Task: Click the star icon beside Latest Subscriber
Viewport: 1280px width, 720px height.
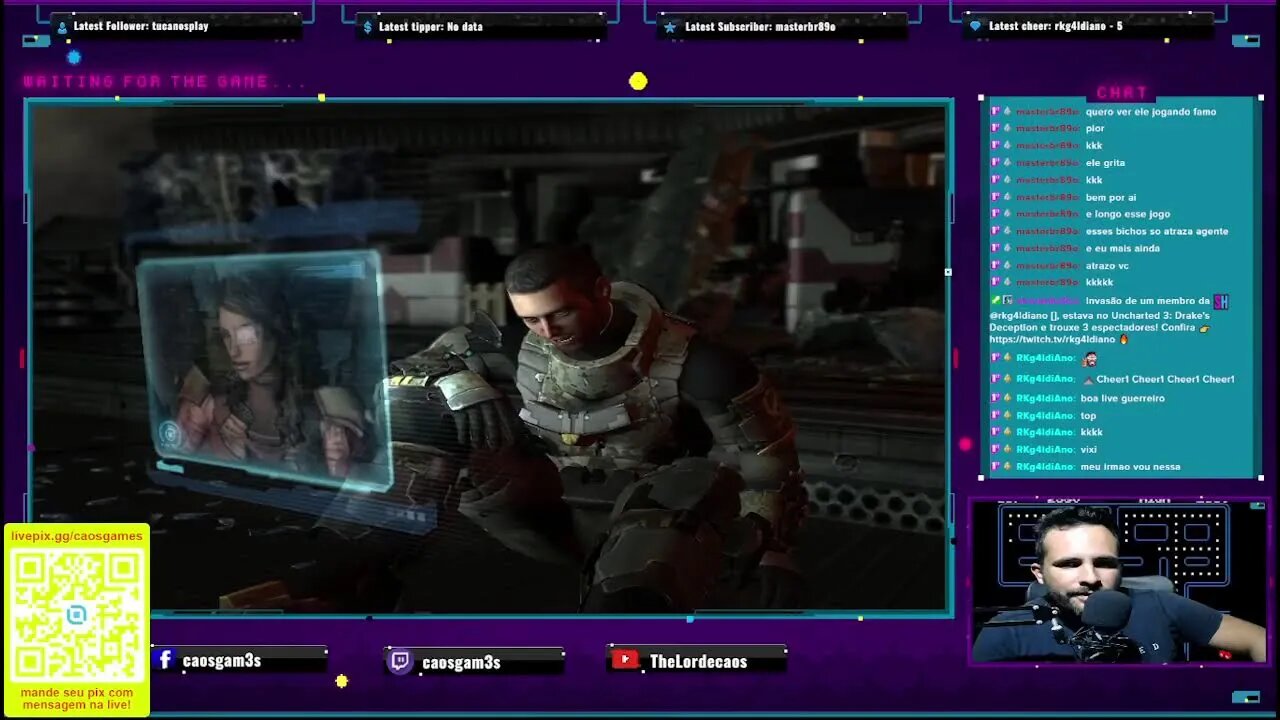Action: pos(669,27)
